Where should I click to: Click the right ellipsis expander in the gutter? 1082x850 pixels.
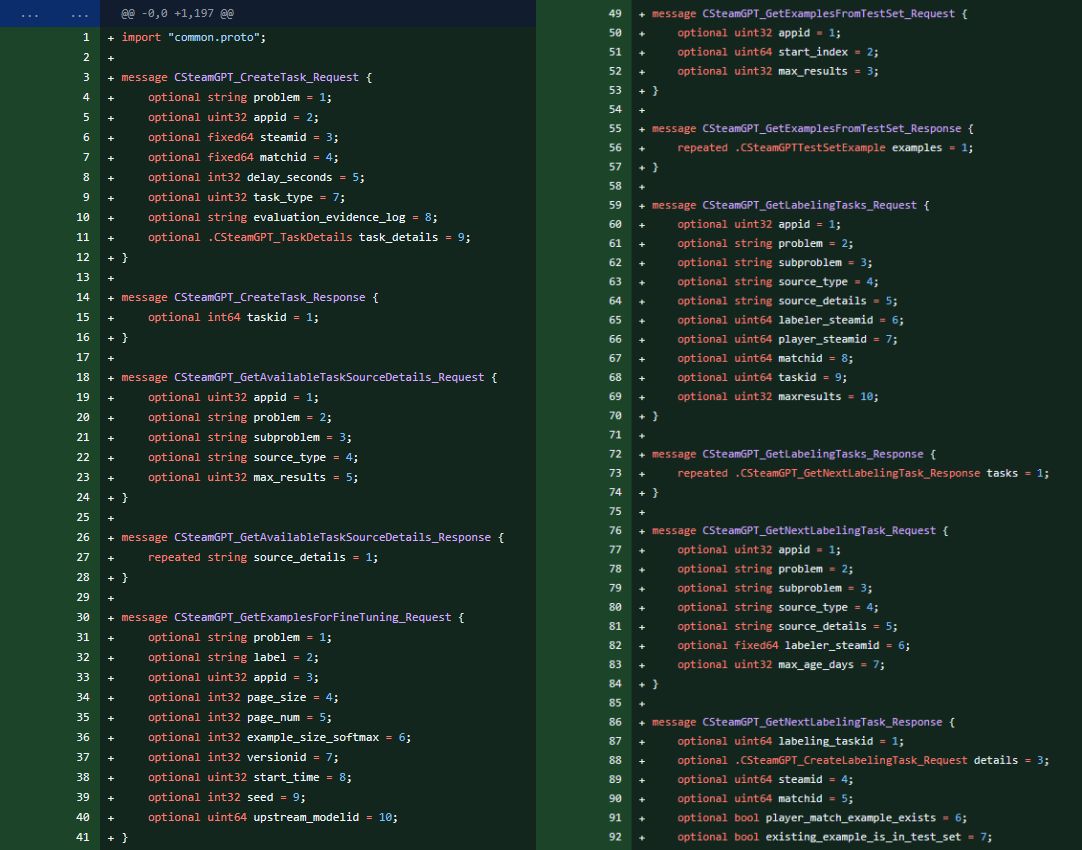point(78,13)
